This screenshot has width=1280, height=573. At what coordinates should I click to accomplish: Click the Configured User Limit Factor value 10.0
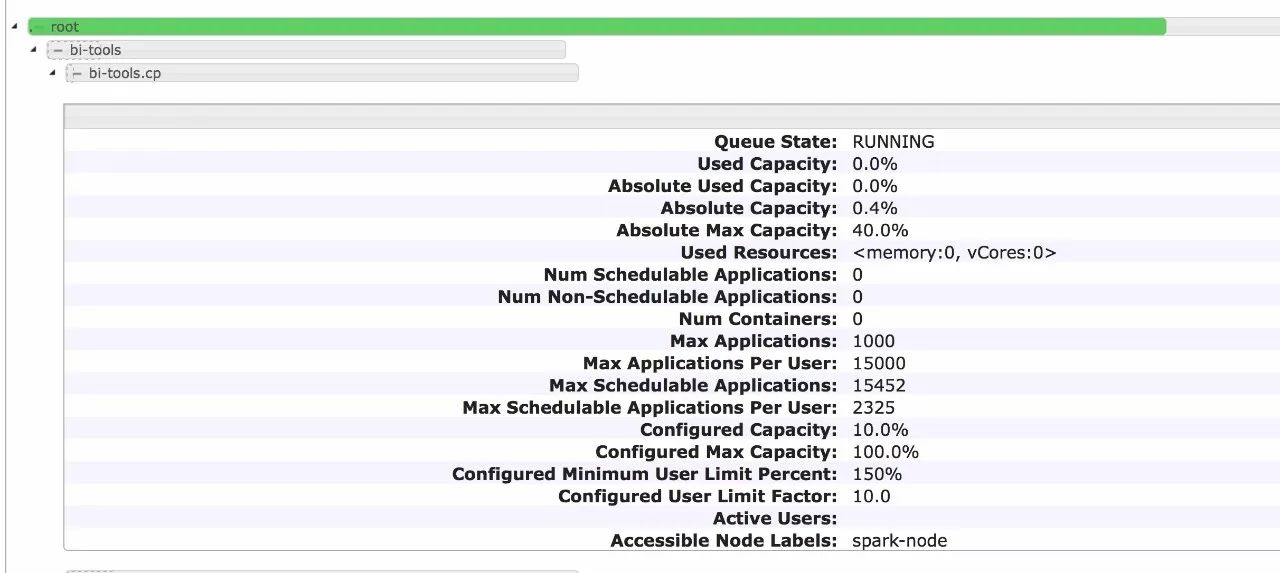click(x=871, y=496)
